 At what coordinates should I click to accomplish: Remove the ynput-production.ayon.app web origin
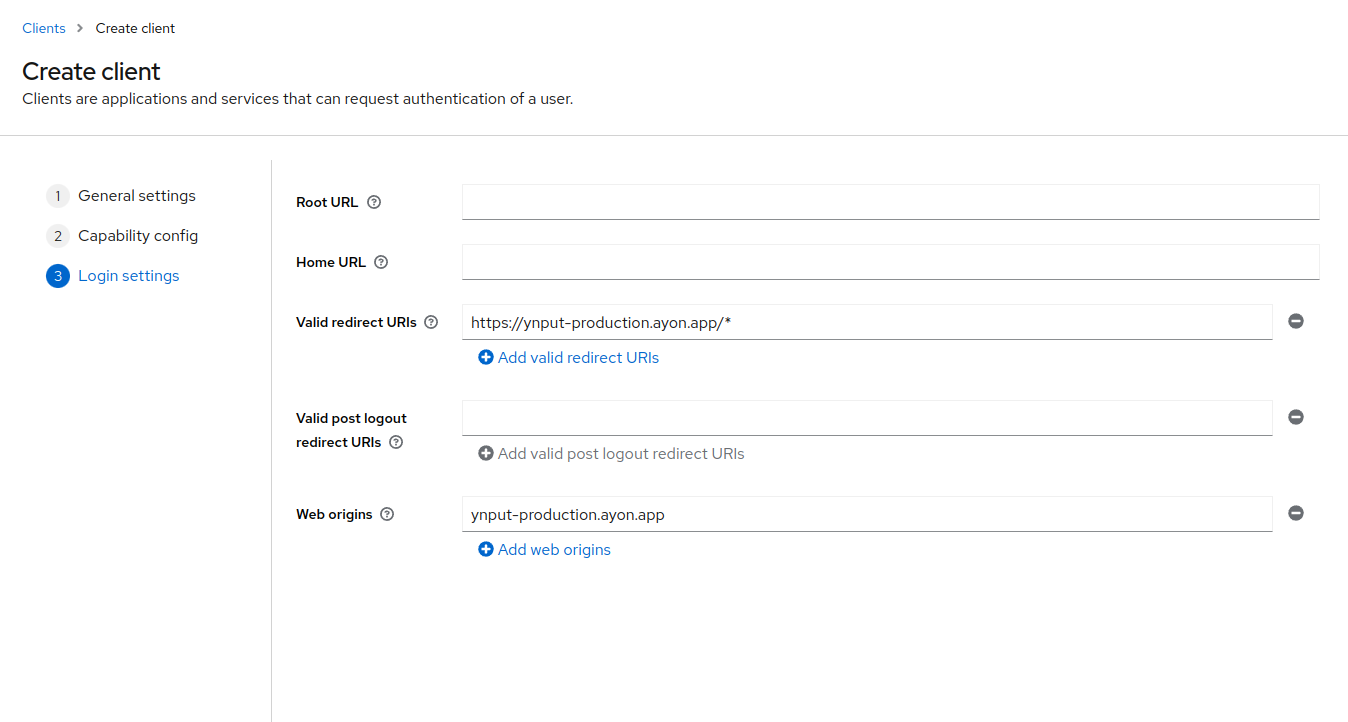[x=1295, y=513]
